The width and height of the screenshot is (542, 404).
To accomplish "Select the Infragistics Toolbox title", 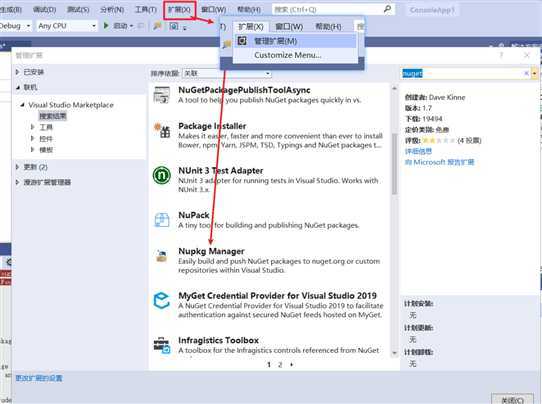I will click(x=218, y=340).
